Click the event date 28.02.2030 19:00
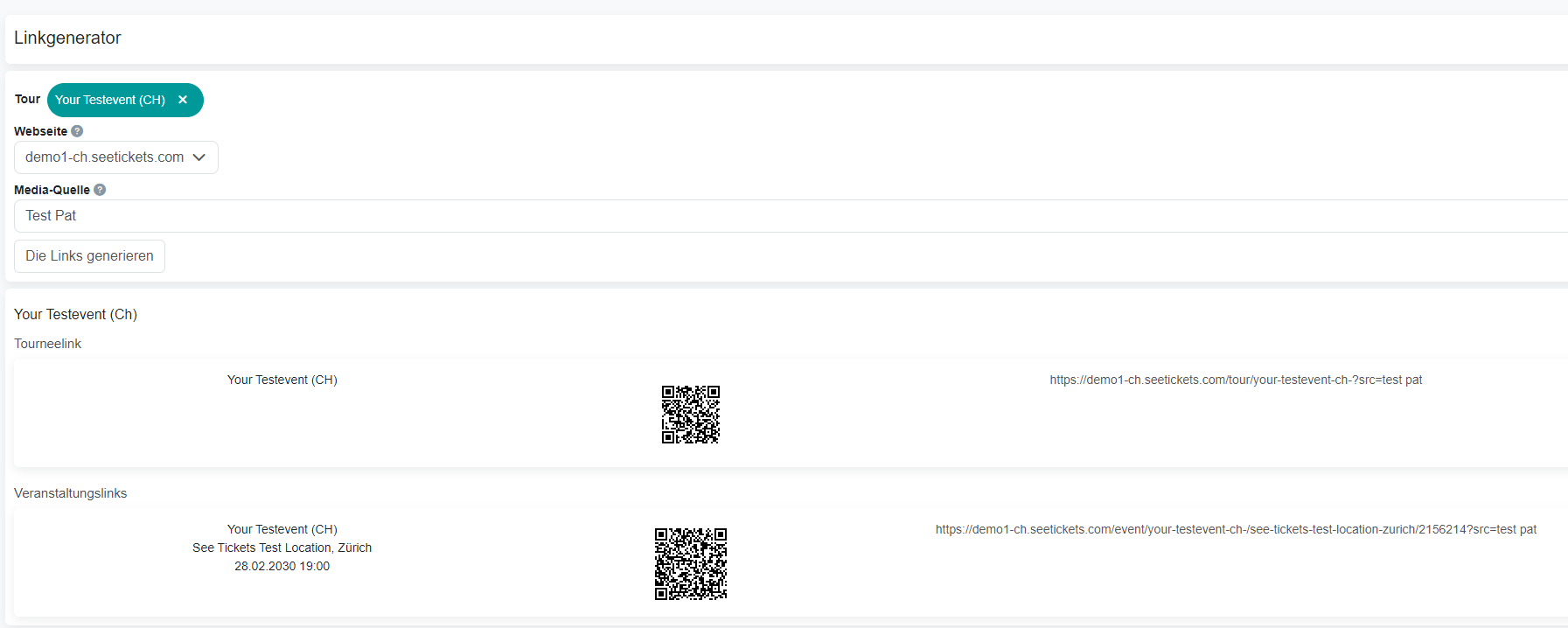 [282, 566]
